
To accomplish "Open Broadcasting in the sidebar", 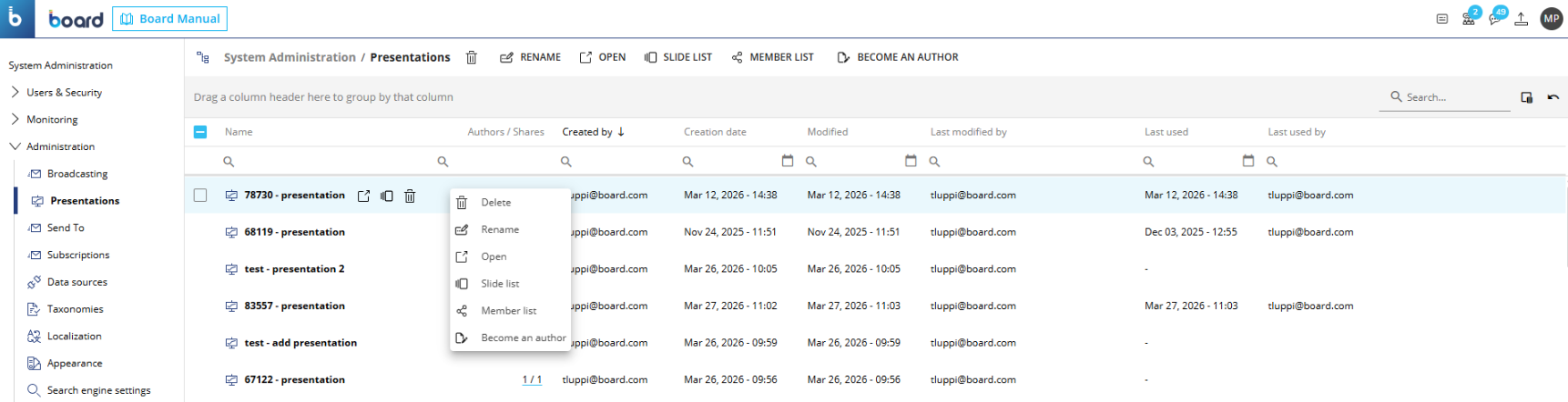I will 77,174.
